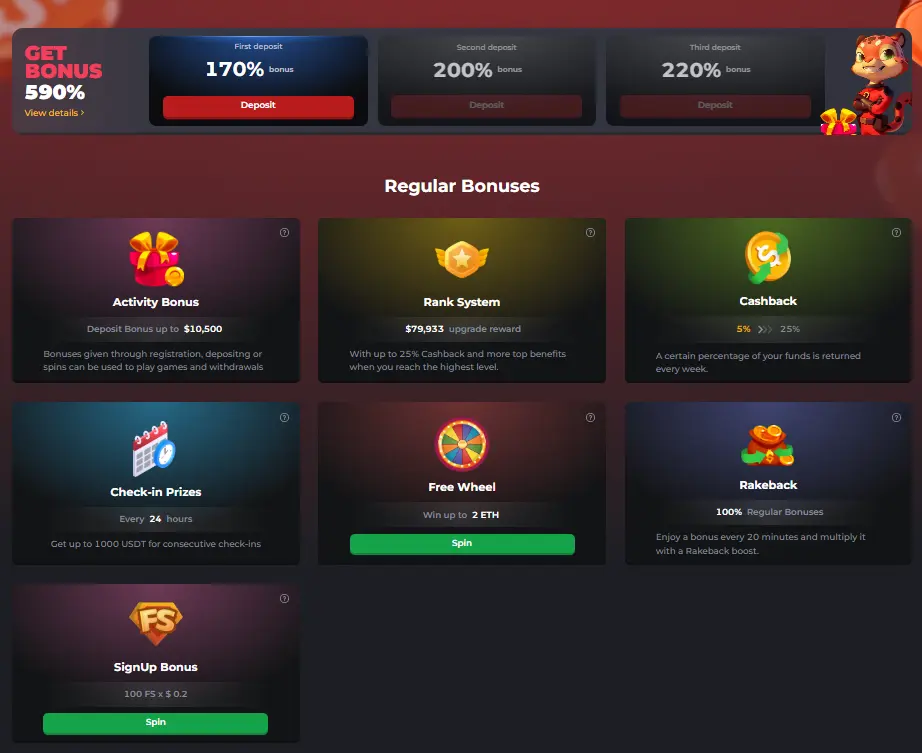Click the Free Wheel info icon
Image resolution: width=922 pixels, height=753 pixels.
click(x=590, y=417)
